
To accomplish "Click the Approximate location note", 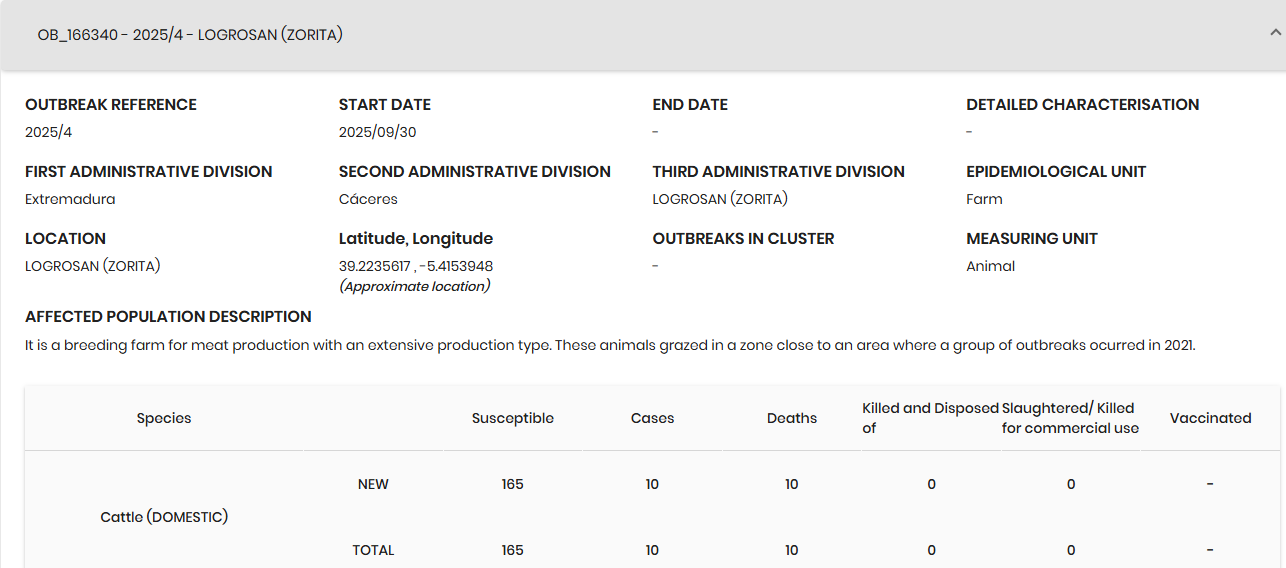I will point(414,286).
